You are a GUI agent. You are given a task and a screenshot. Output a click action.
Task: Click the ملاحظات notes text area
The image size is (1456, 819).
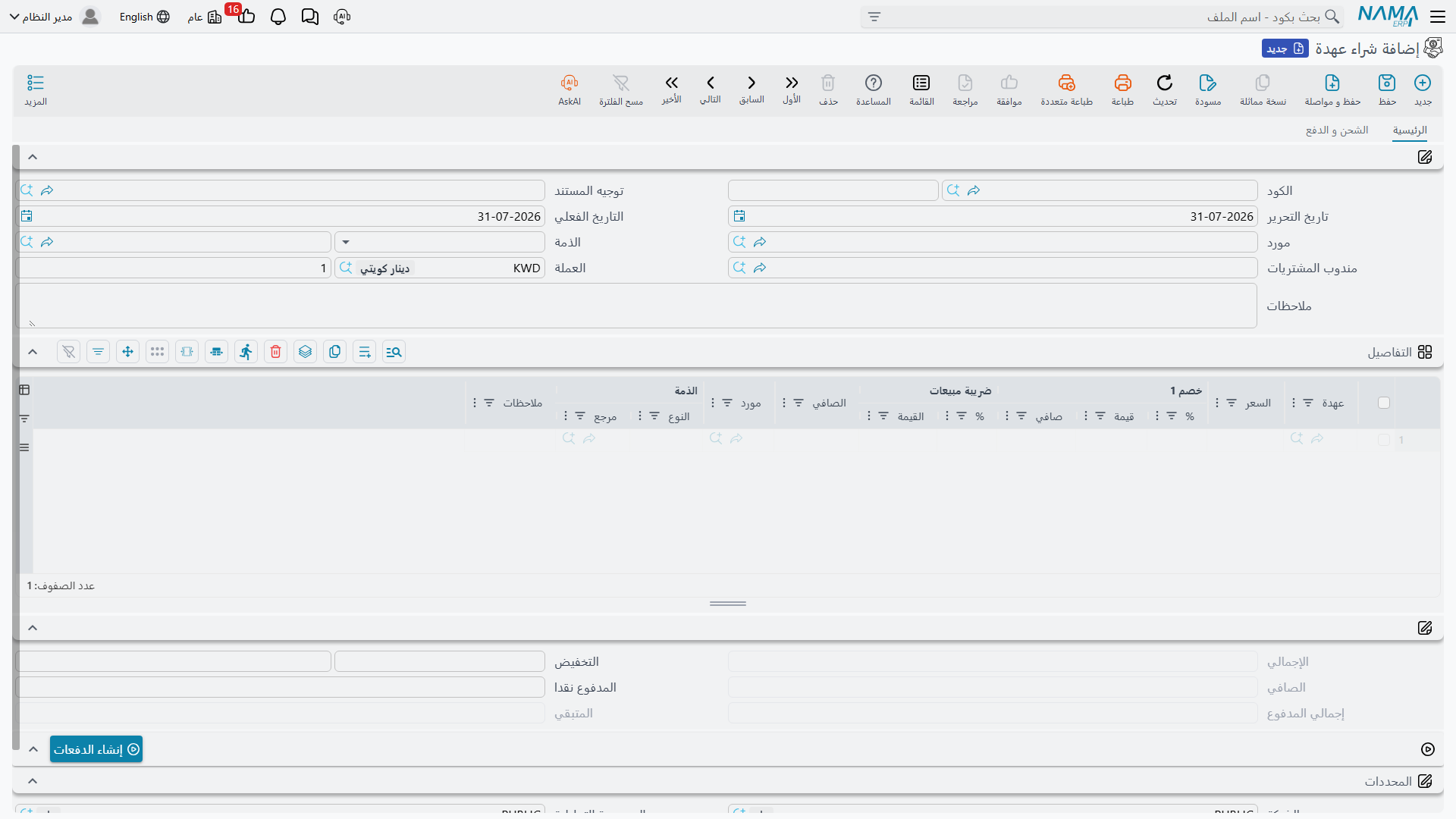tap(636, 306)
